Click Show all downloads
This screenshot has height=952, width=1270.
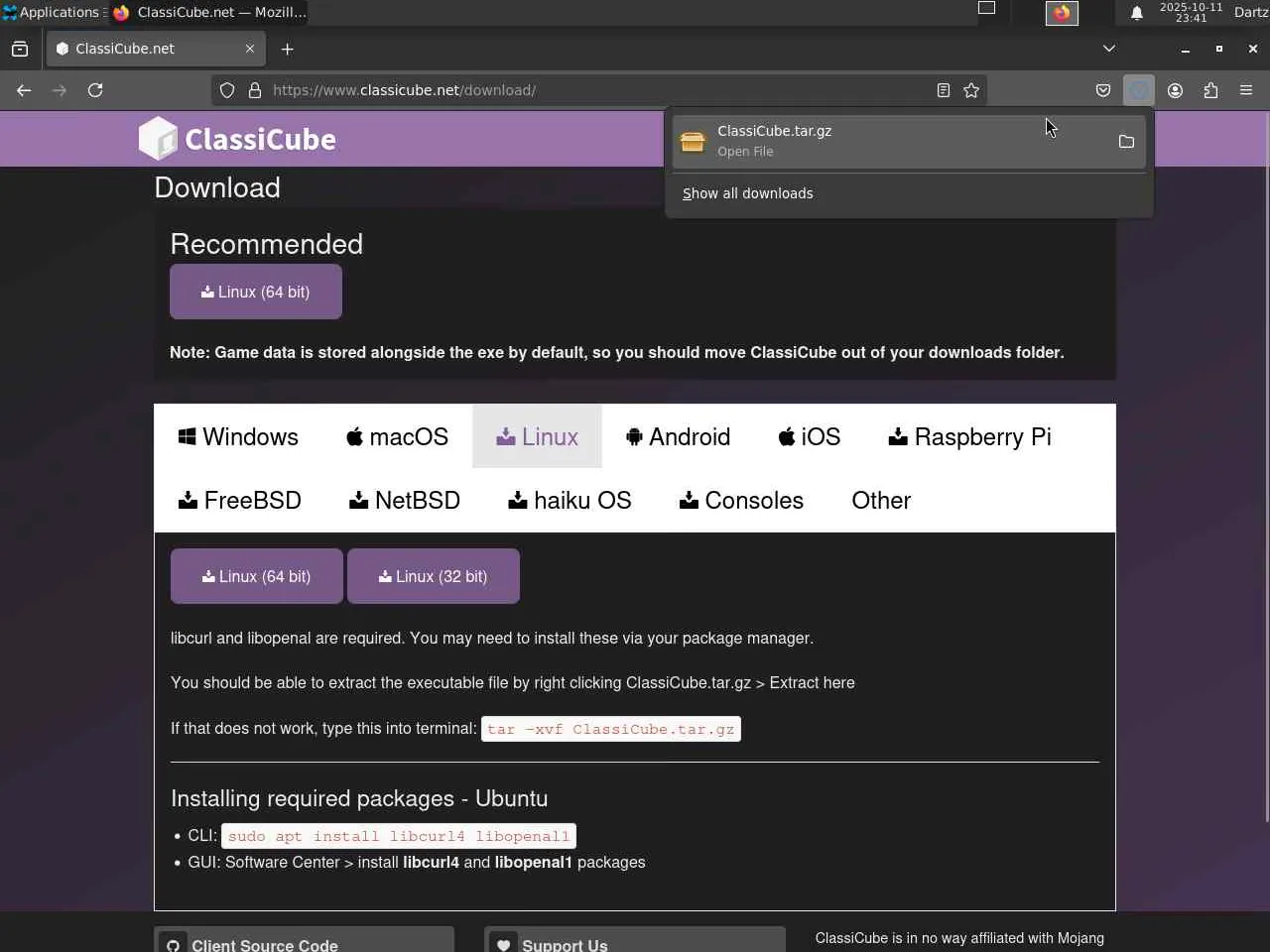[748, 193]
